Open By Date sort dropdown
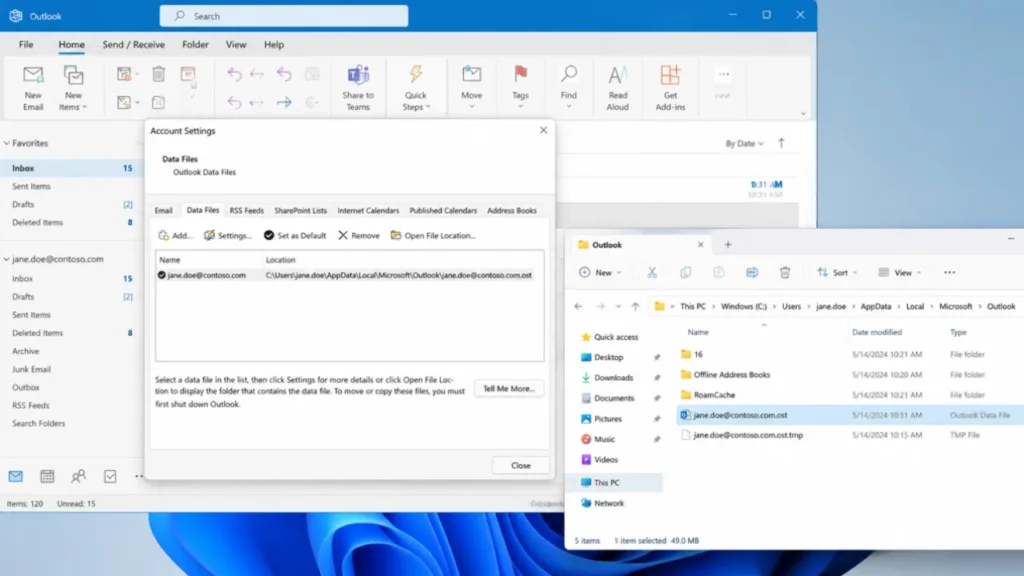 (x=744, y=143)
